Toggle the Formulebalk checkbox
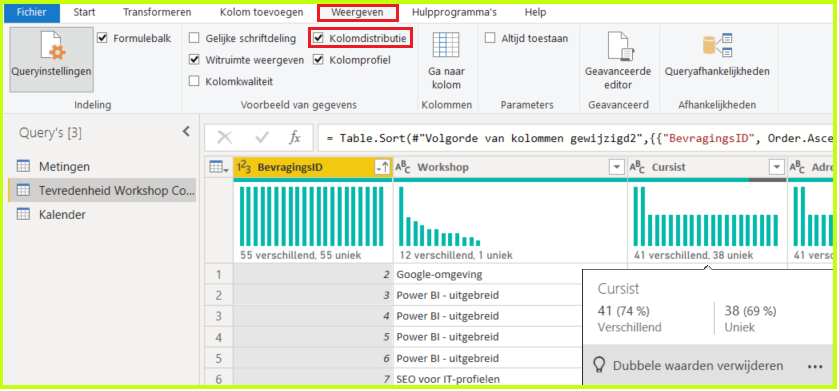Screen dimensions: 839x391 pos(103,39)
